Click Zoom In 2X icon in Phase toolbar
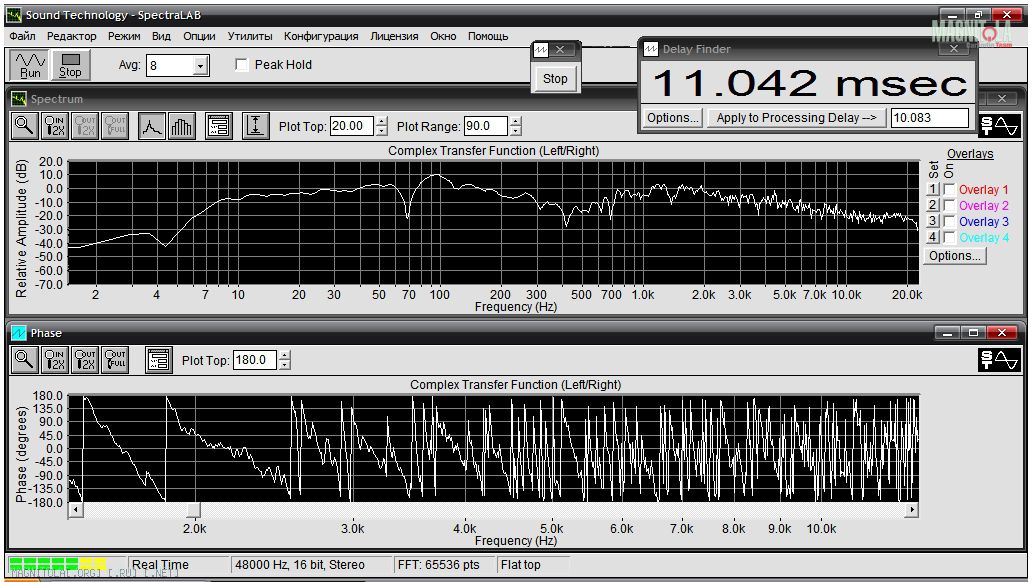1032x582 pixels. (55, 360)
